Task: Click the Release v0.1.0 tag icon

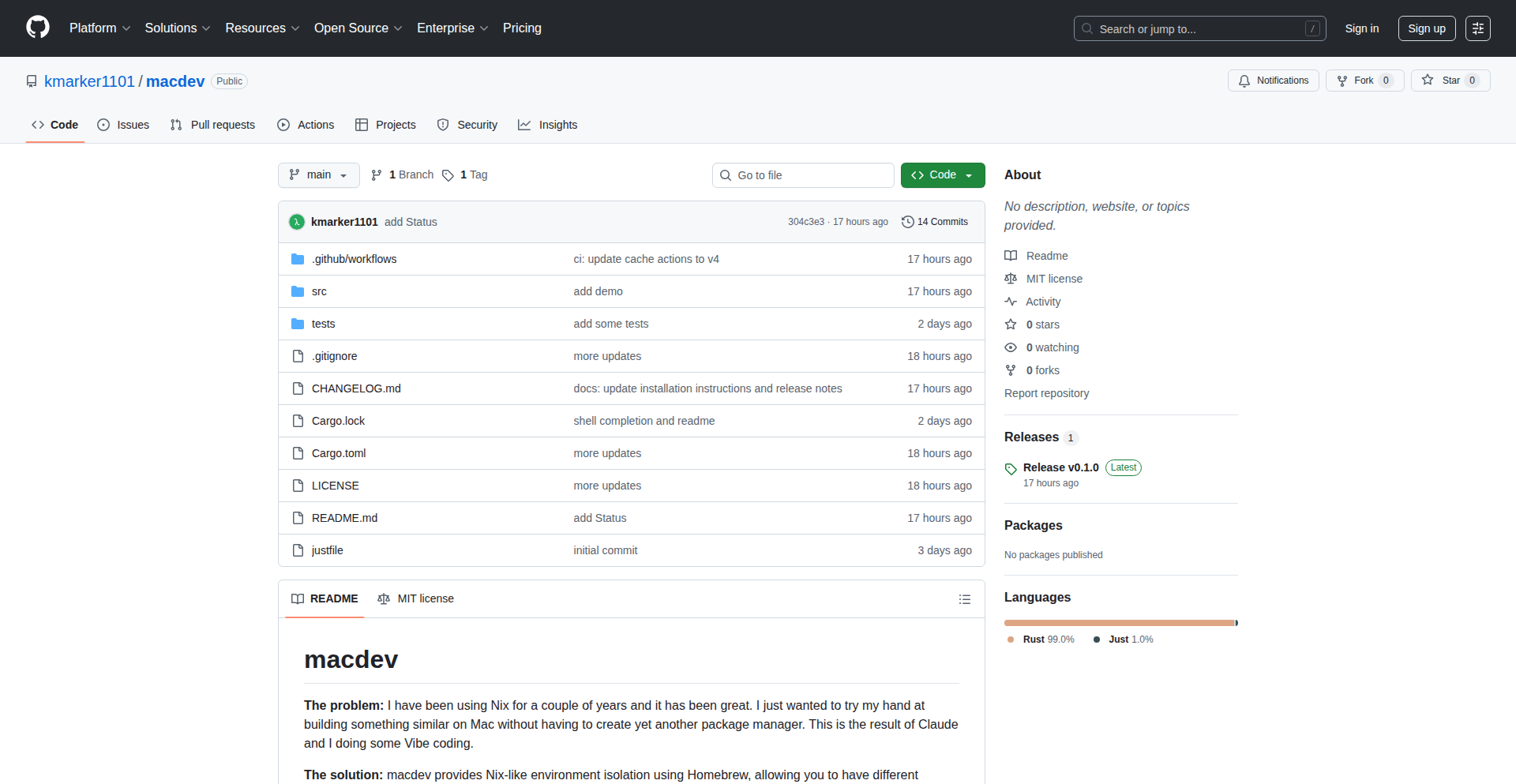Action: pos(1011,468)
